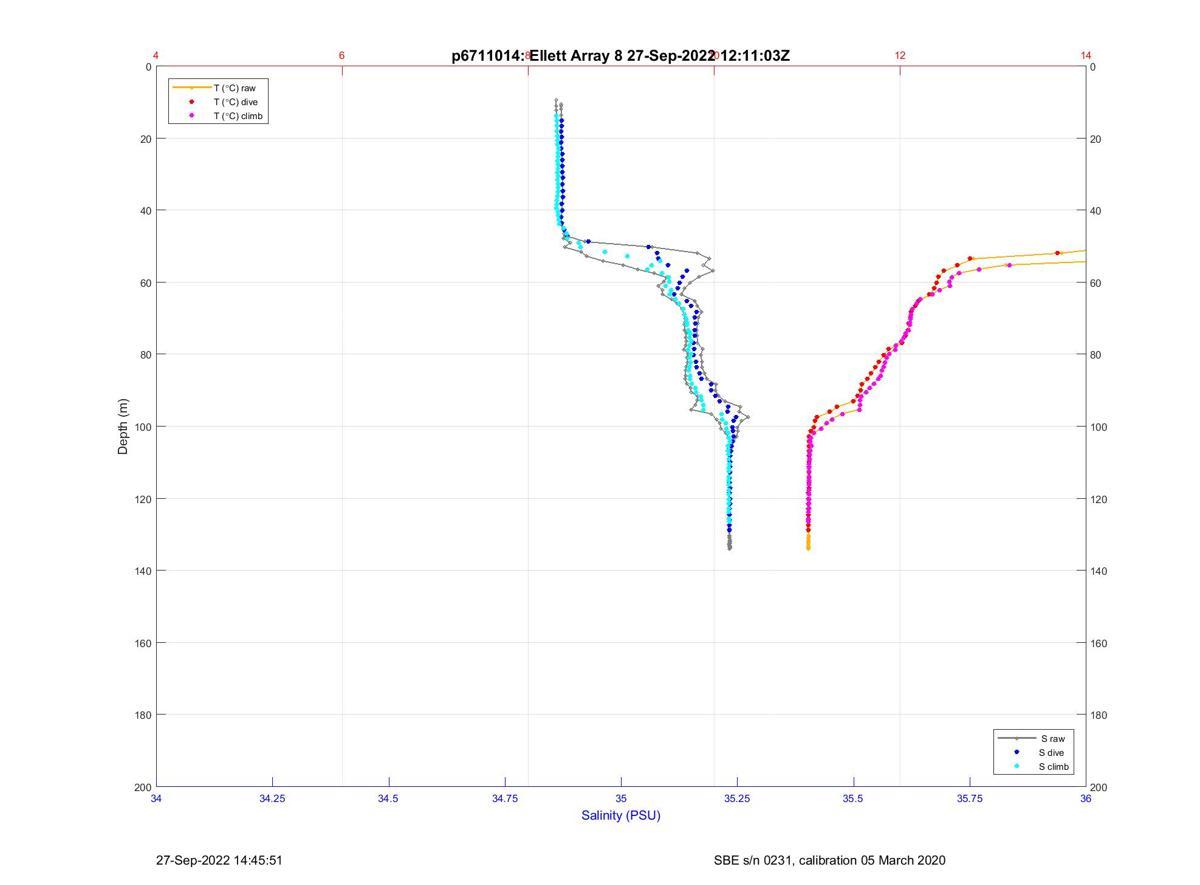The image size is (1200, 885).
Task: Click red temperature tick '6' on top axis
Action: (342, 56)
